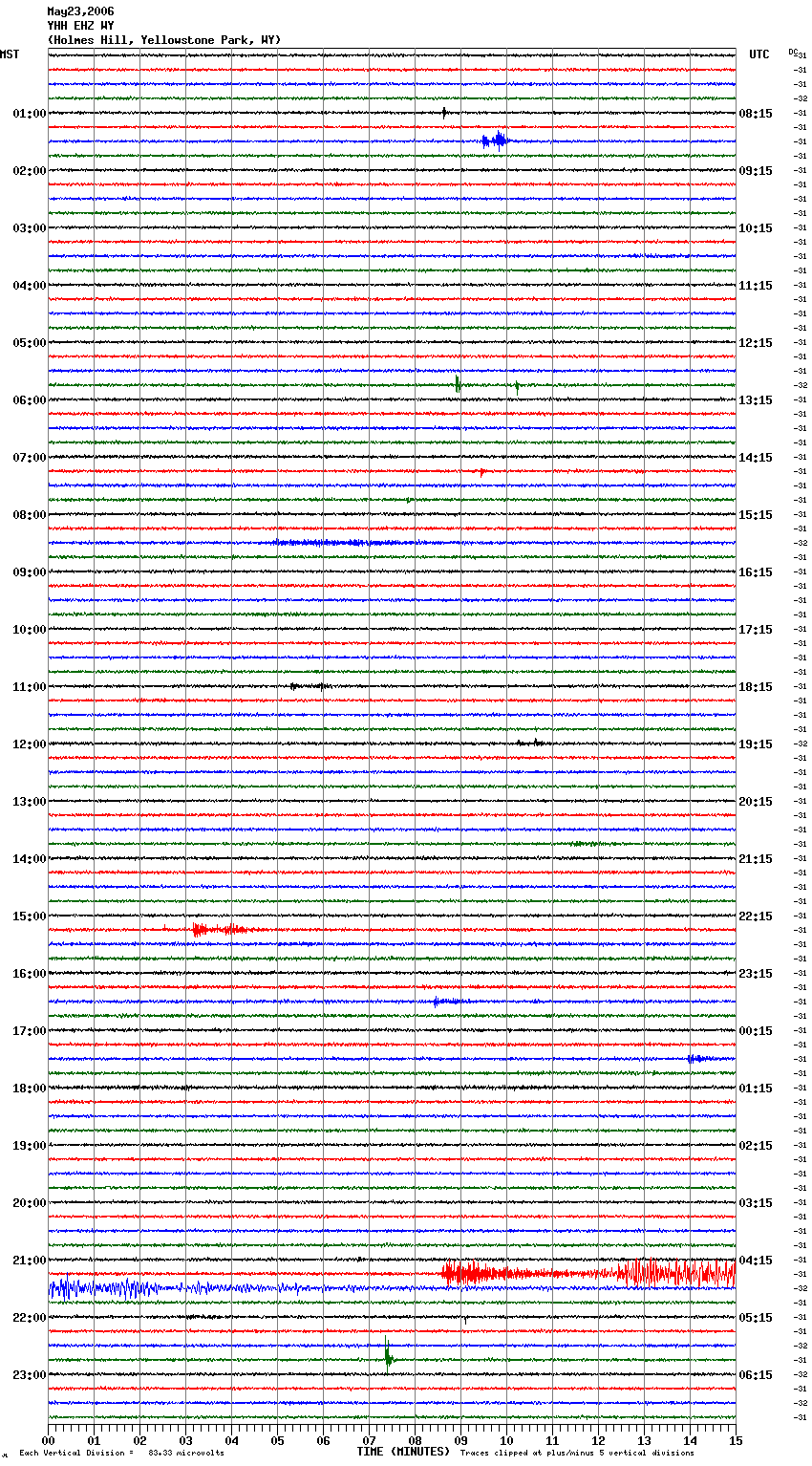Click minute tick label 05 on time axis
This screenshot has width=812, height=1466.
pos(277,1440)
